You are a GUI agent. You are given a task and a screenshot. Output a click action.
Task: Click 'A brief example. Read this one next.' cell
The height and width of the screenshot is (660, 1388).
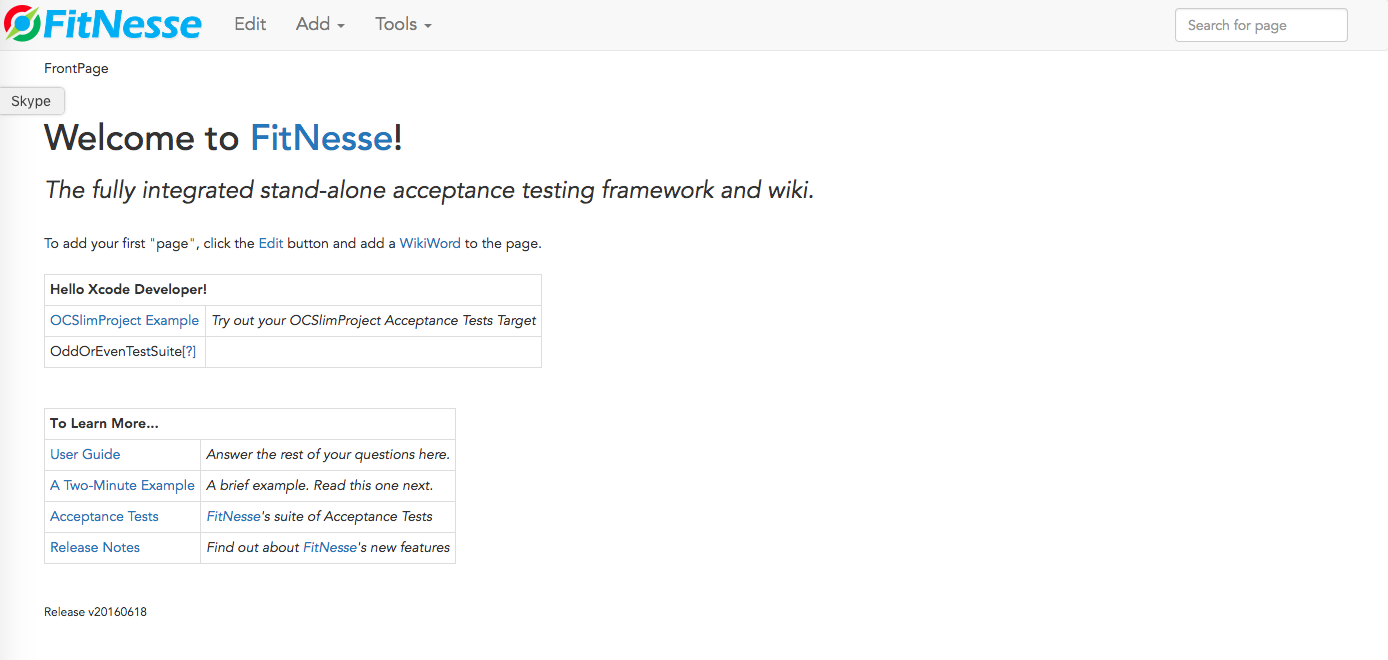(328, 485)
